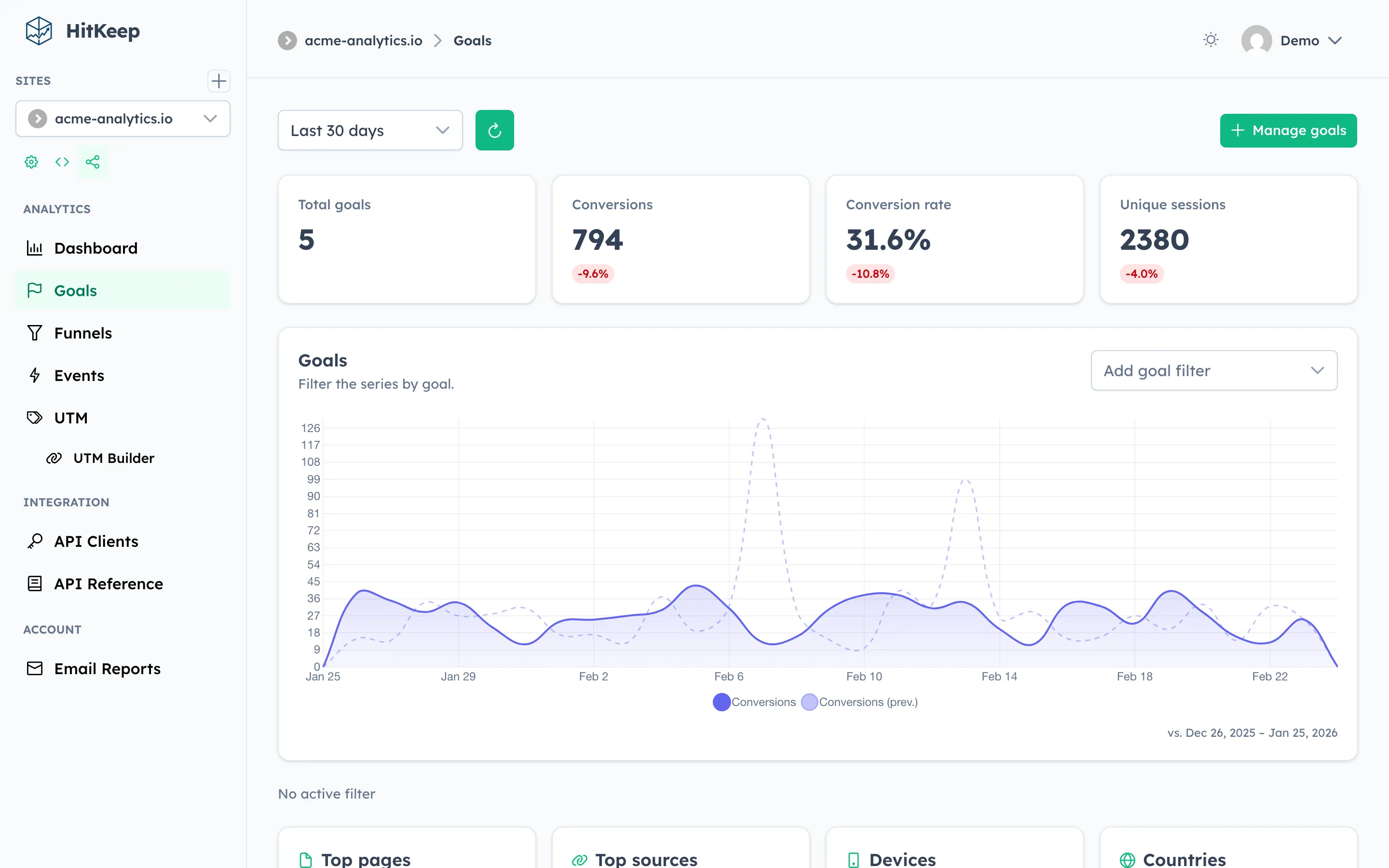Open site settings via the gear icon
This screenshot has height=868, width=1389.
31,162
